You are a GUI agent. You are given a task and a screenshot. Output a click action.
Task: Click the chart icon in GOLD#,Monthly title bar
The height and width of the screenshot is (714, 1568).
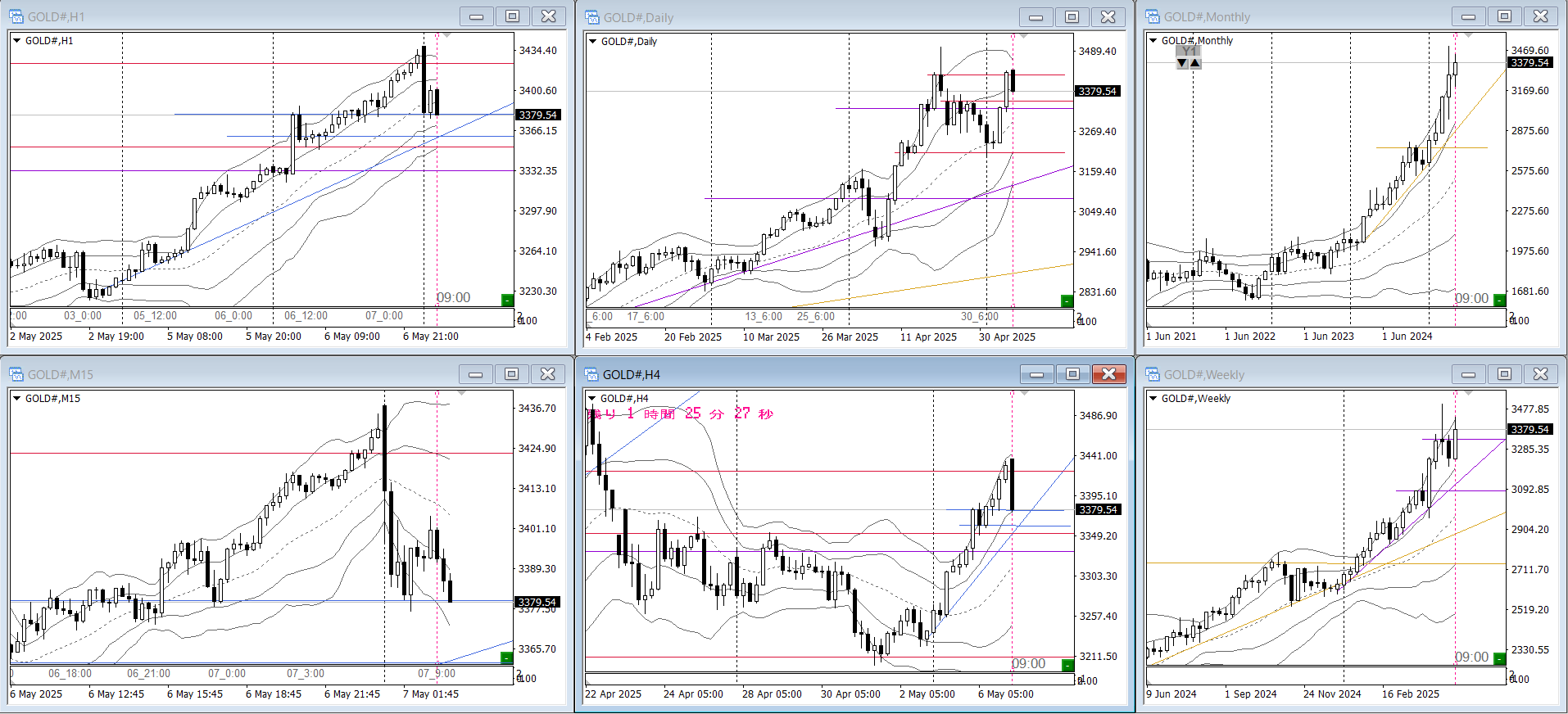pos(1152,16)
